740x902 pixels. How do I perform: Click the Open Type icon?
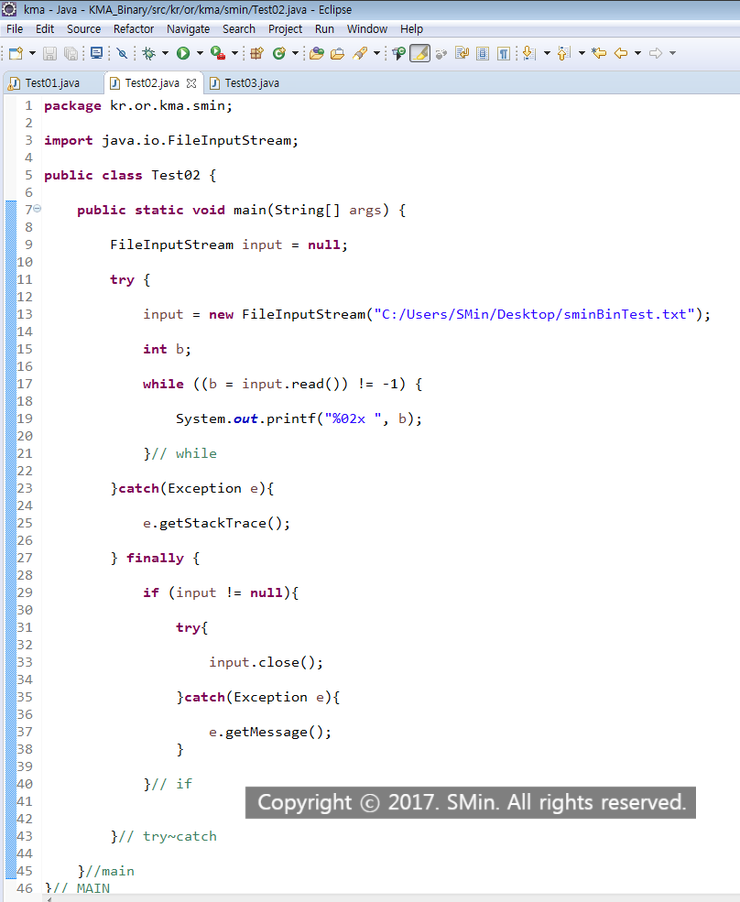[316, 53]
